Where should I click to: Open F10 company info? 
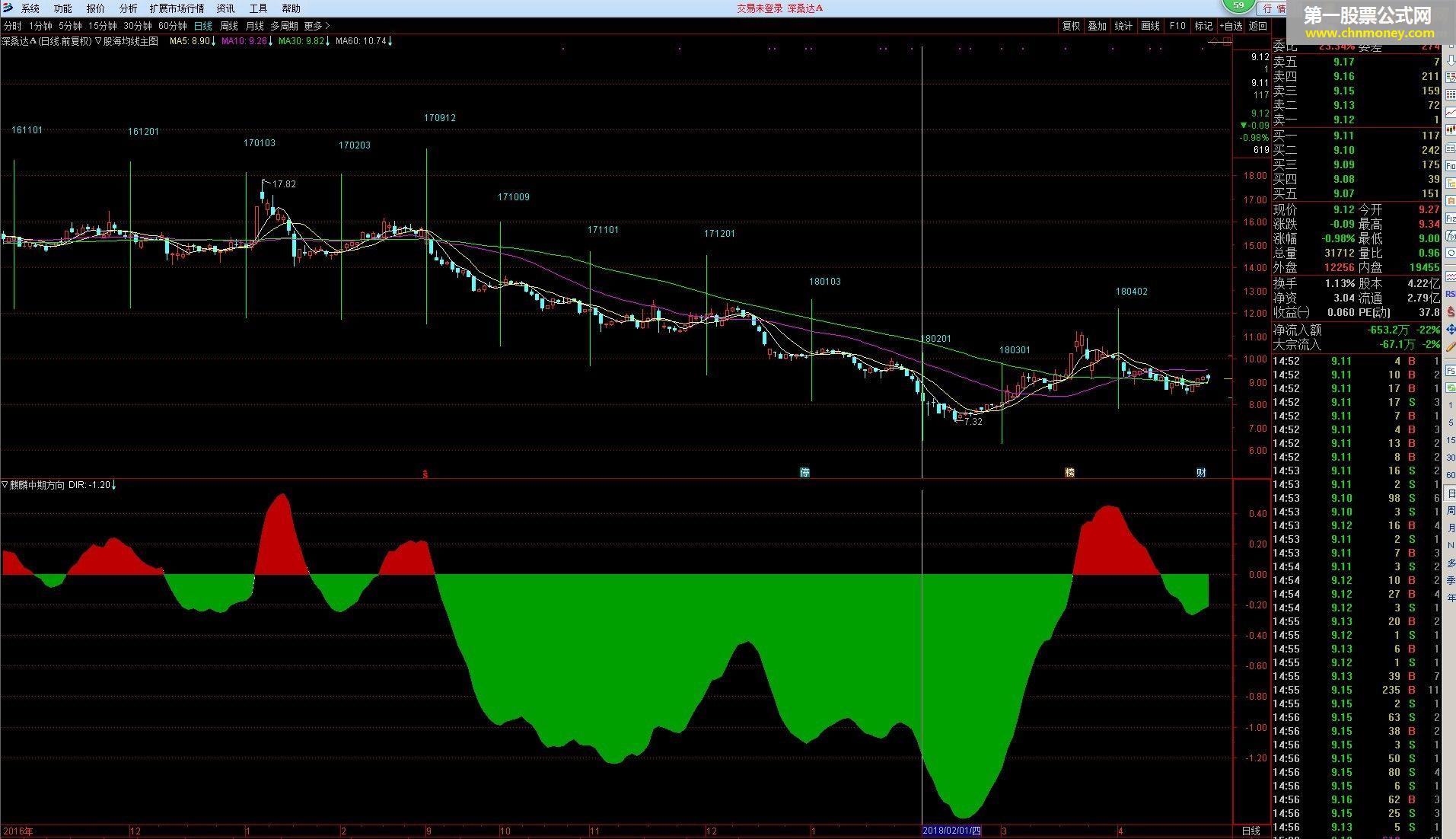click(1177, 26)
